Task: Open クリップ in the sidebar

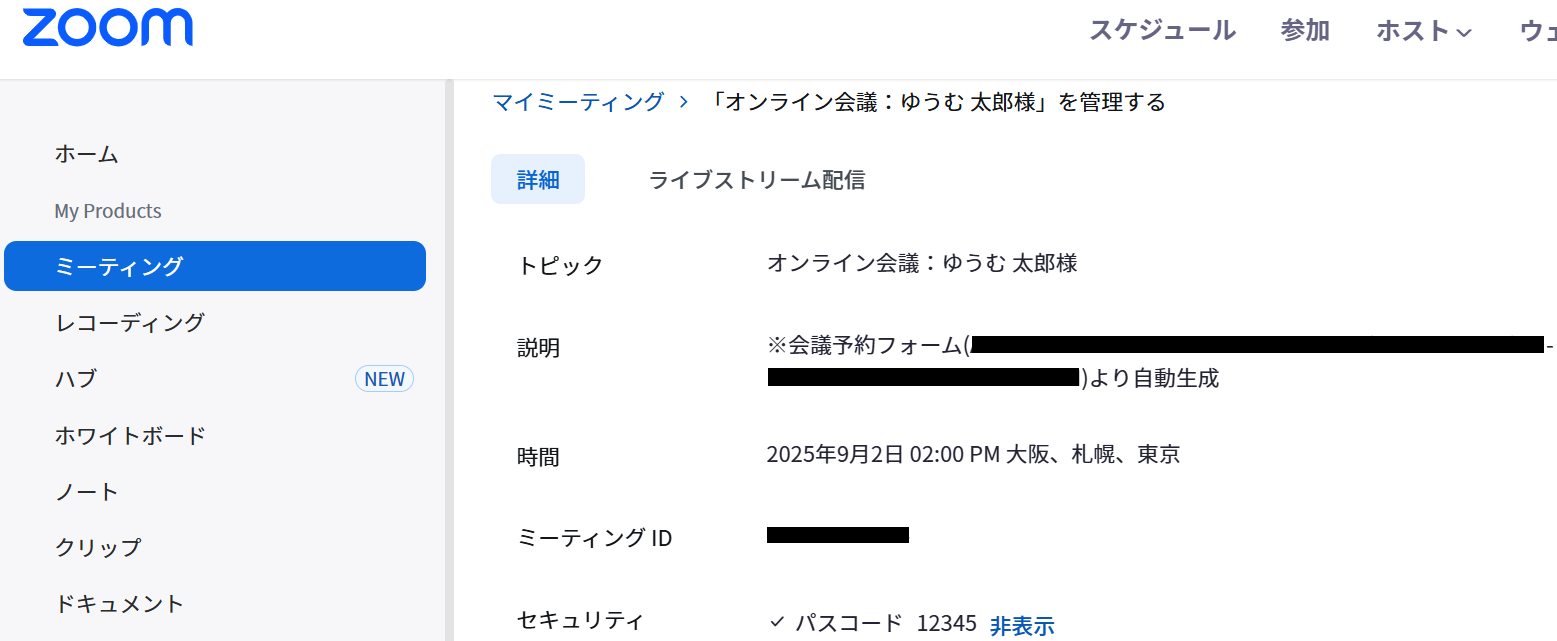Action: coord(98,548)
